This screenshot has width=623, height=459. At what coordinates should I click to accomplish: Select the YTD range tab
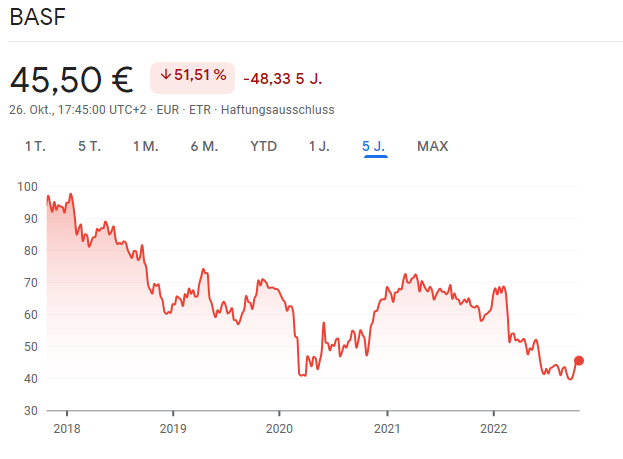(263, 146)
